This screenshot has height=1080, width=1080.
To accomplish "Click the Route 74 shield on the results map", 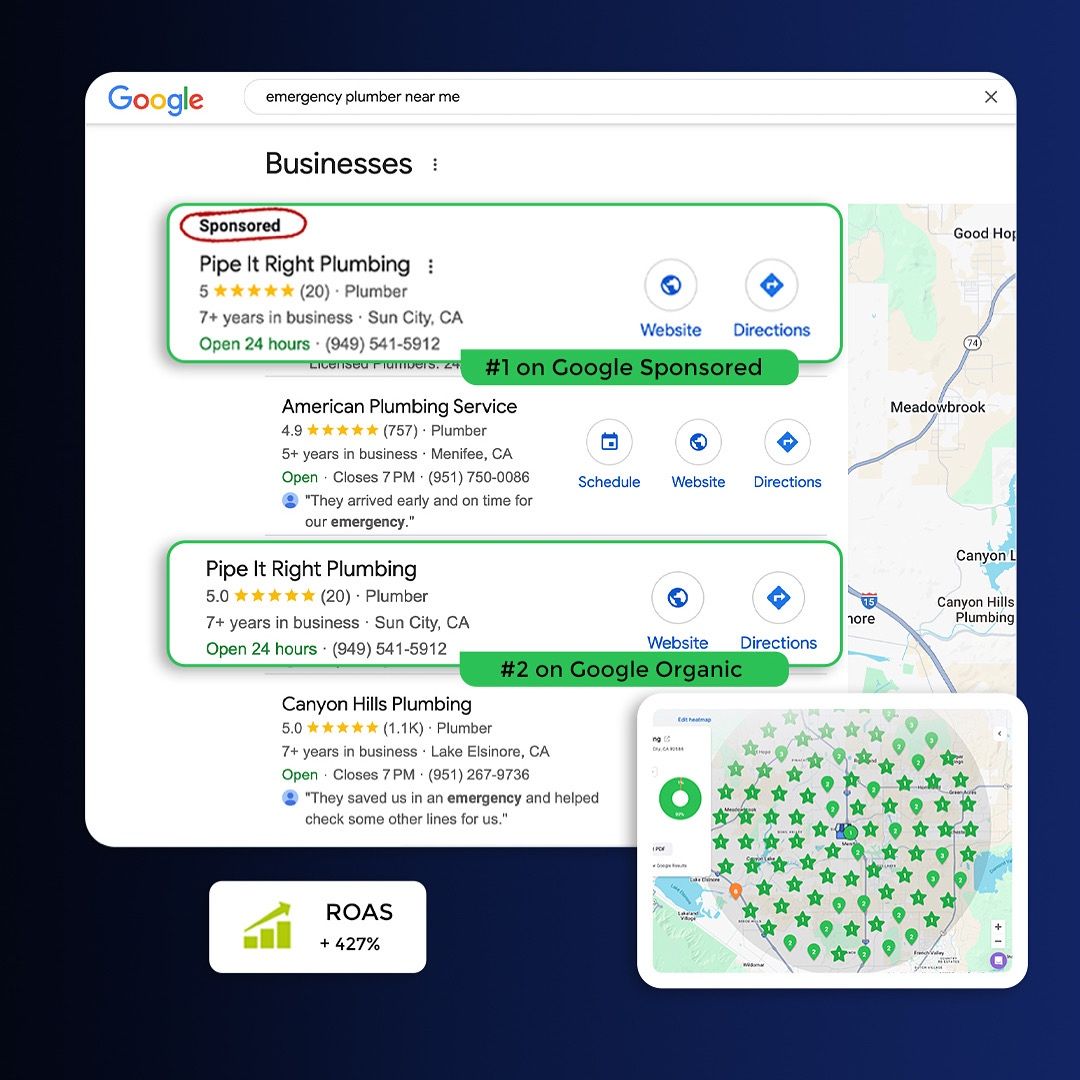I will point(972,342).
